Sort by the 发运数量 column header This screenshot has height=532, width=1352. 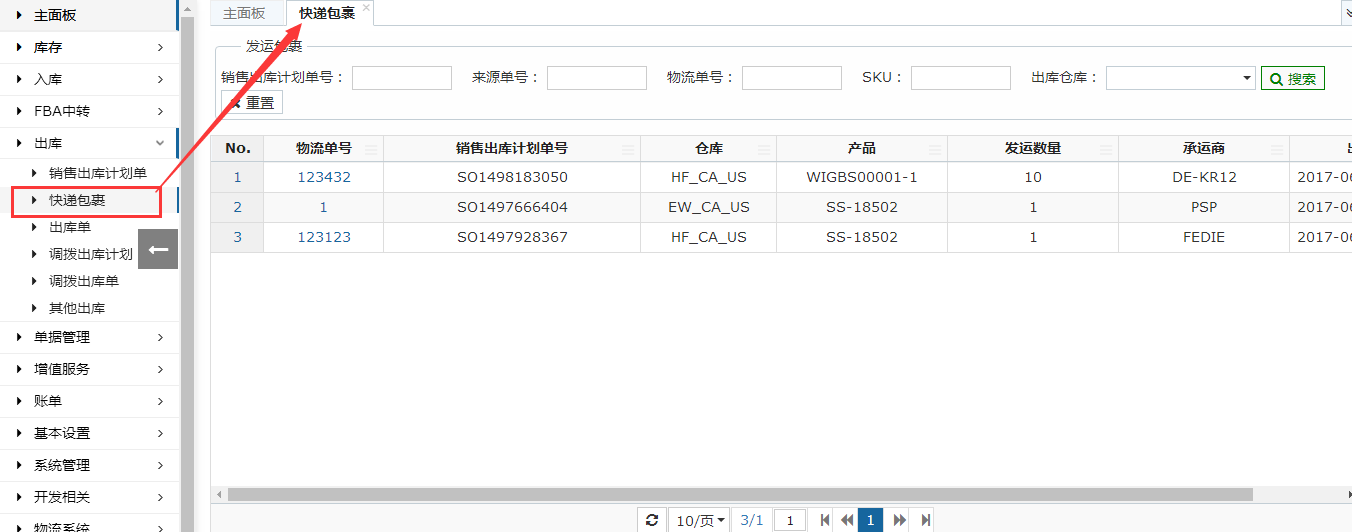(x=1033, y=148)
